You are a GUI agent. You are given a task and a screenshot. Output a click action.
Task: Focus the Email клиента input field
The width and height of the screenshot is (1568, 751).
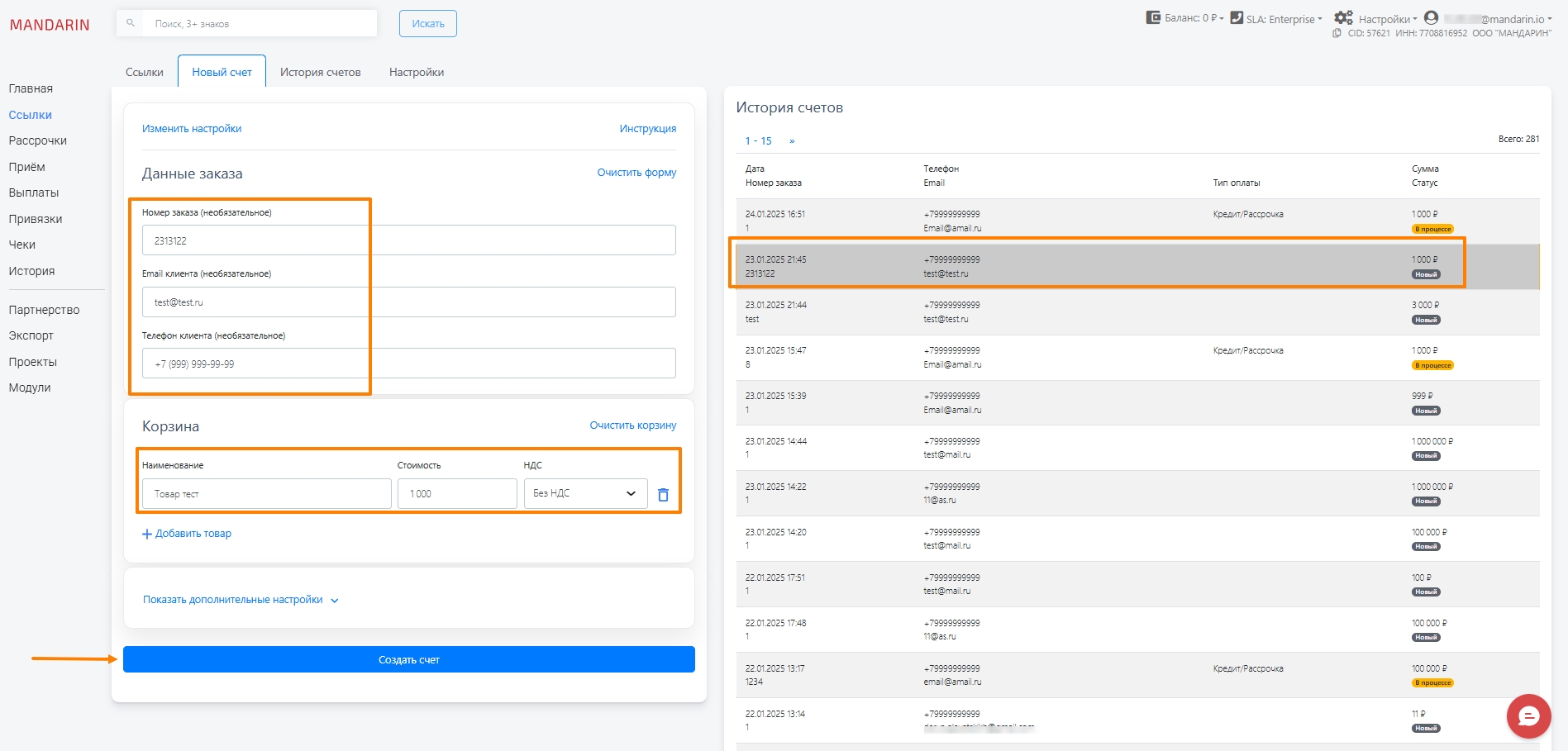click(x=408, y=302)
